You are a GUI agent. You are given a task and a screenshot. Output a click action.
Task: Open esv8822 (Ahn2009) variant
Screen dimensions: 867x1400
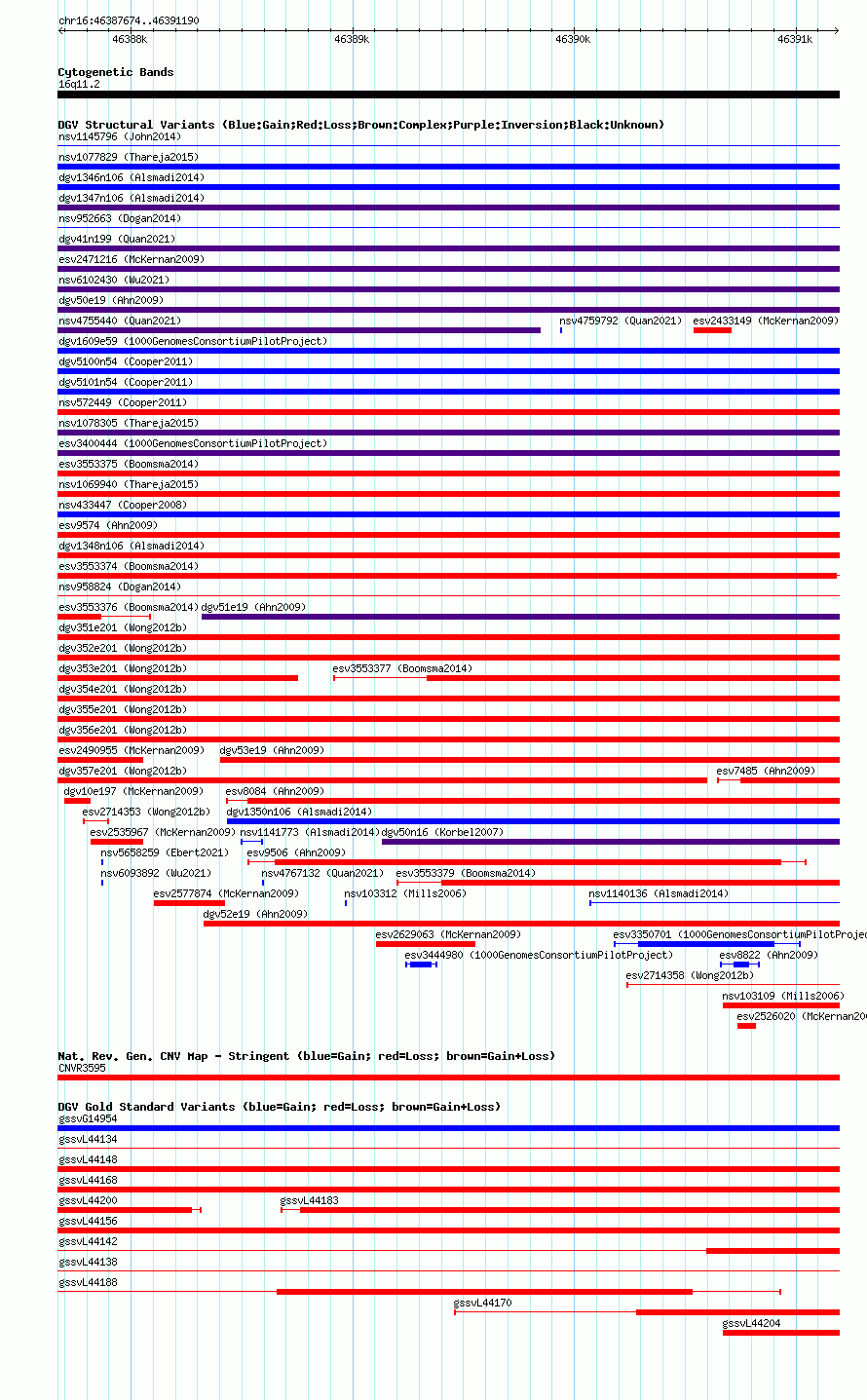[x=739, y=965]
